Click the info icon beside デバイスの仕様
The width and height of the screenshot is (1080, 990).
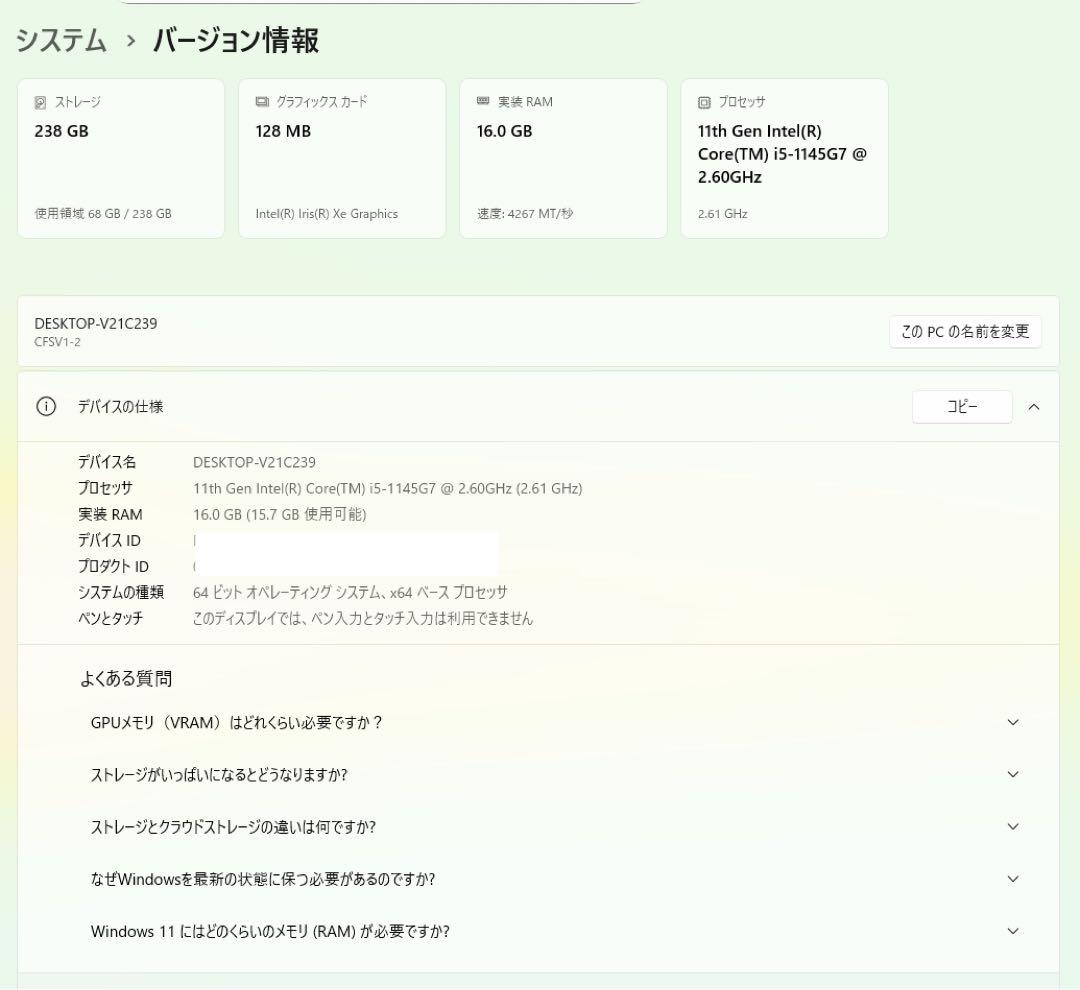(x=45, y=407)
